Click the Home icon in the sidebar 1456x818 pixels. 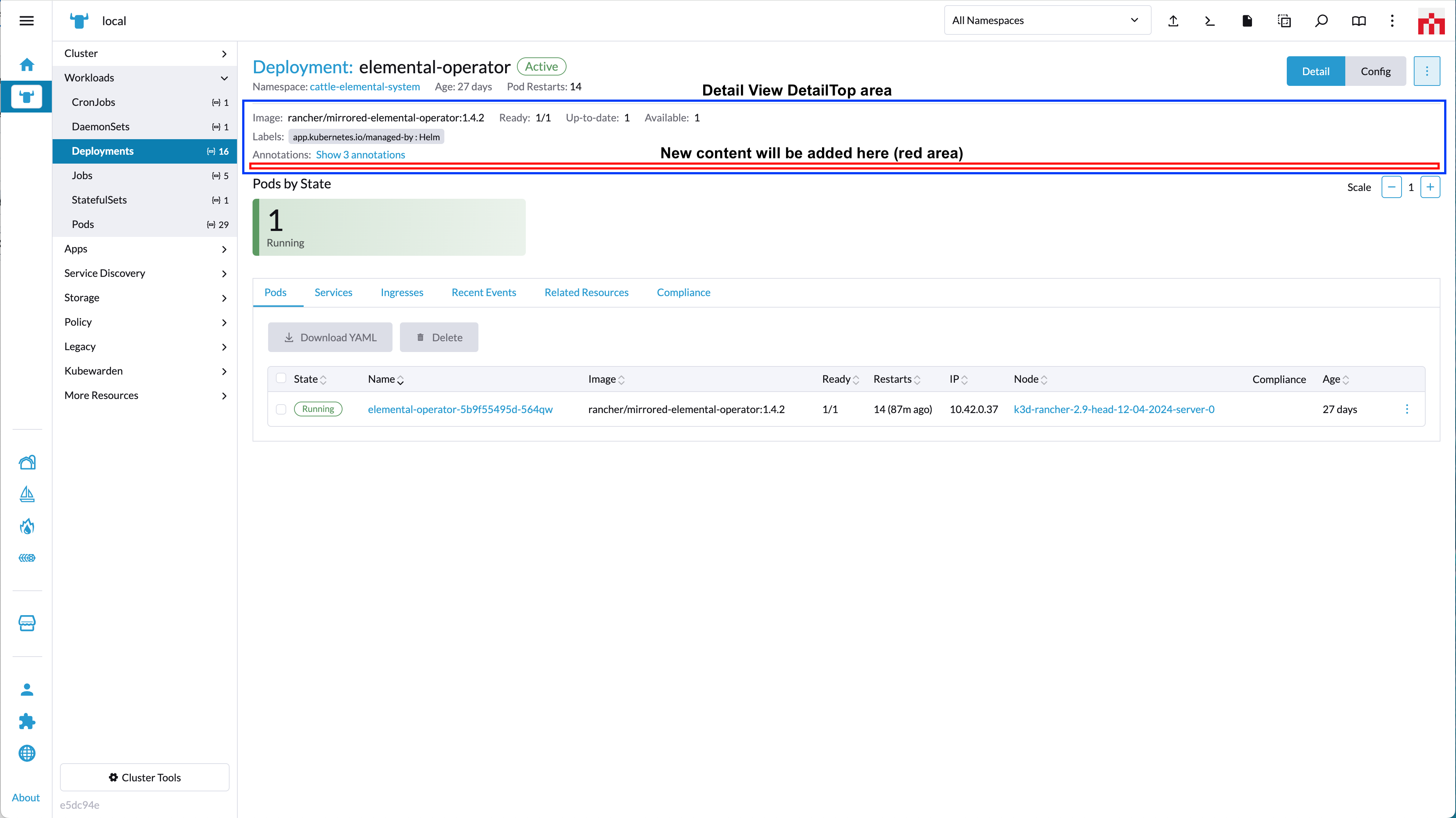27,64
